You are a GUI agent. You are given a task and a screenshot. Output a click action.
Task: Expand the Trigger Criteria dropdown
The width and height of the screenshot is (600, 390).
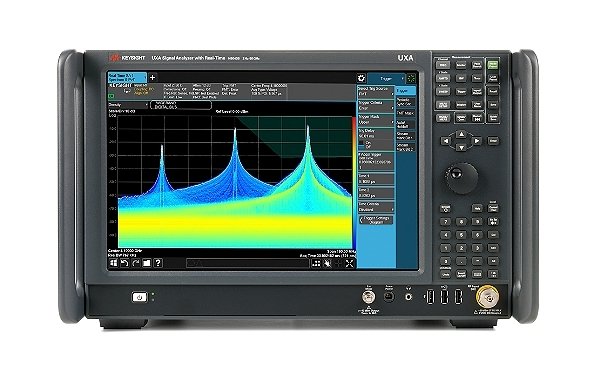point(376,106)
